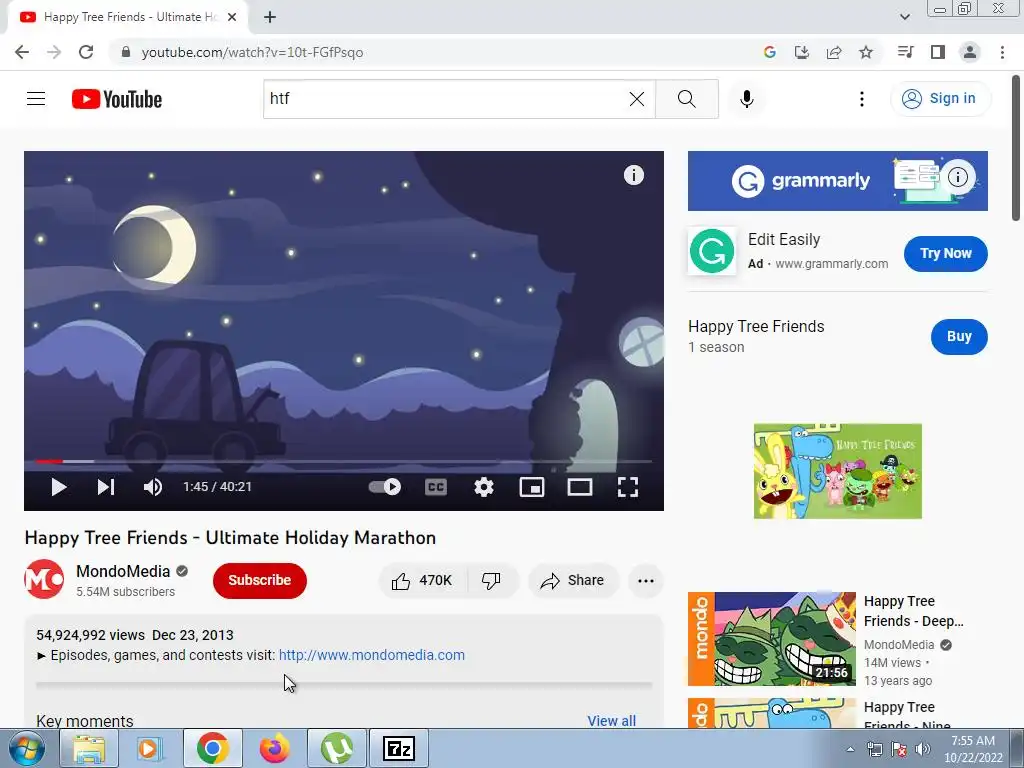Enter full screen mode
1024x768 pixels.
pyautogui.click(x=628, y=487)
